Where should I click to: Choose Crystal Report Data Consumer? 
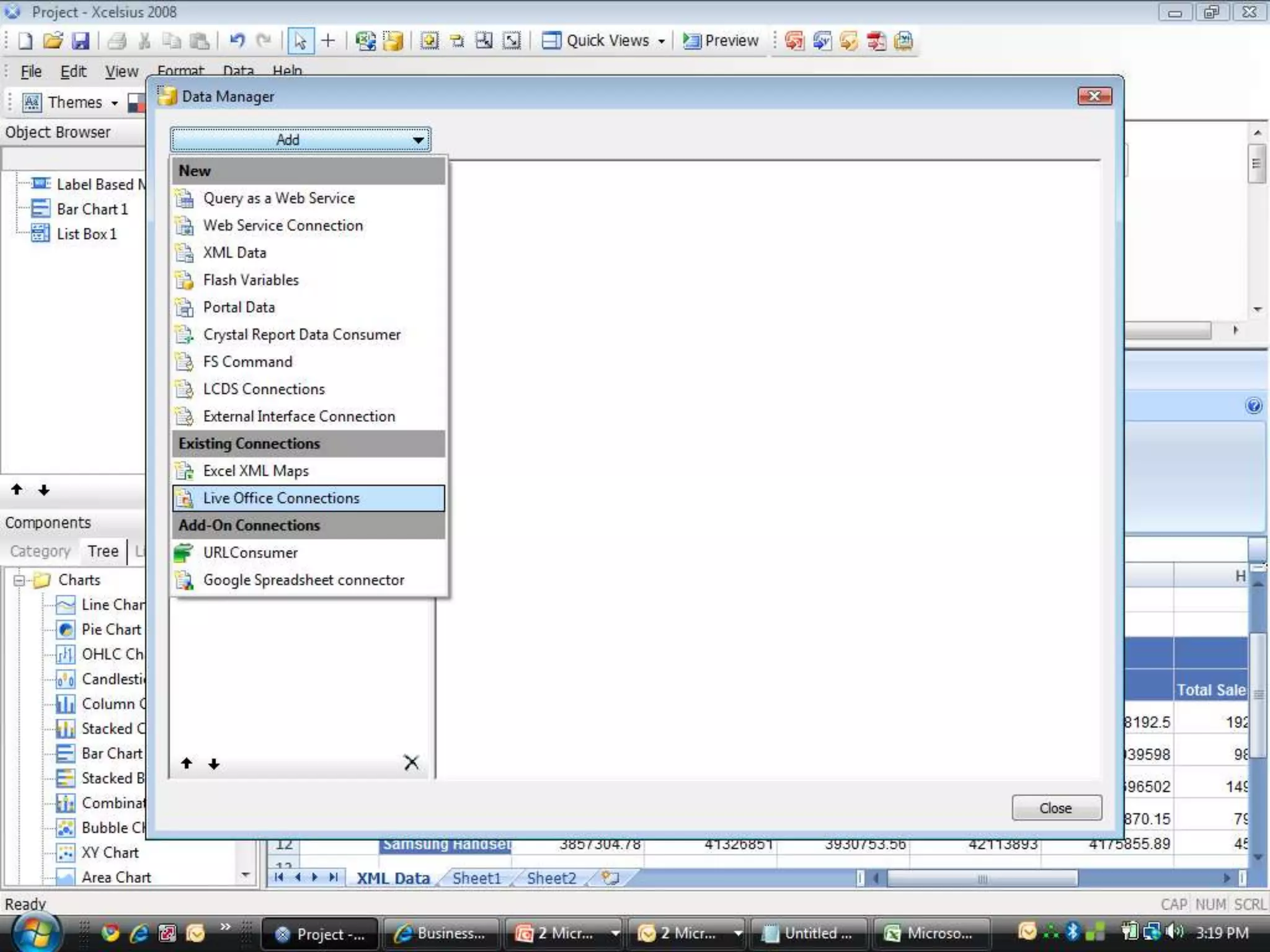[x=309, y=335]
